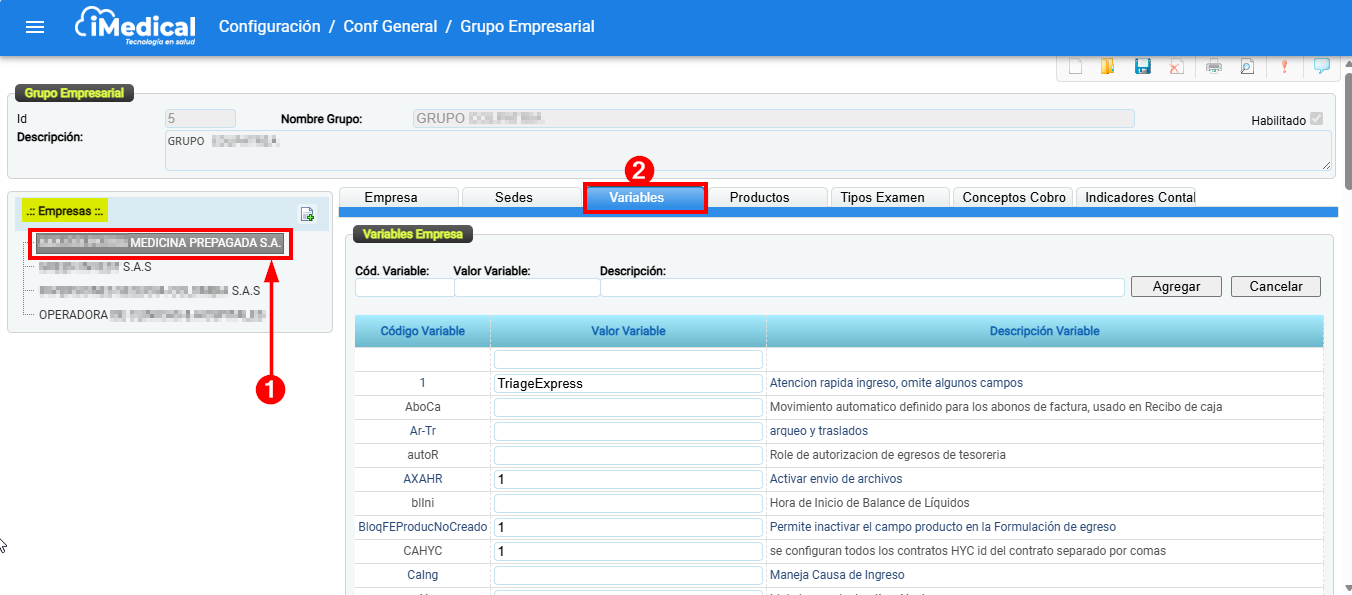Select MEDICINA PREPAGADA S.A. in company tree
Image resolution: width=1352 pixels, height=595 pixels.
click(x=161, y=243)
